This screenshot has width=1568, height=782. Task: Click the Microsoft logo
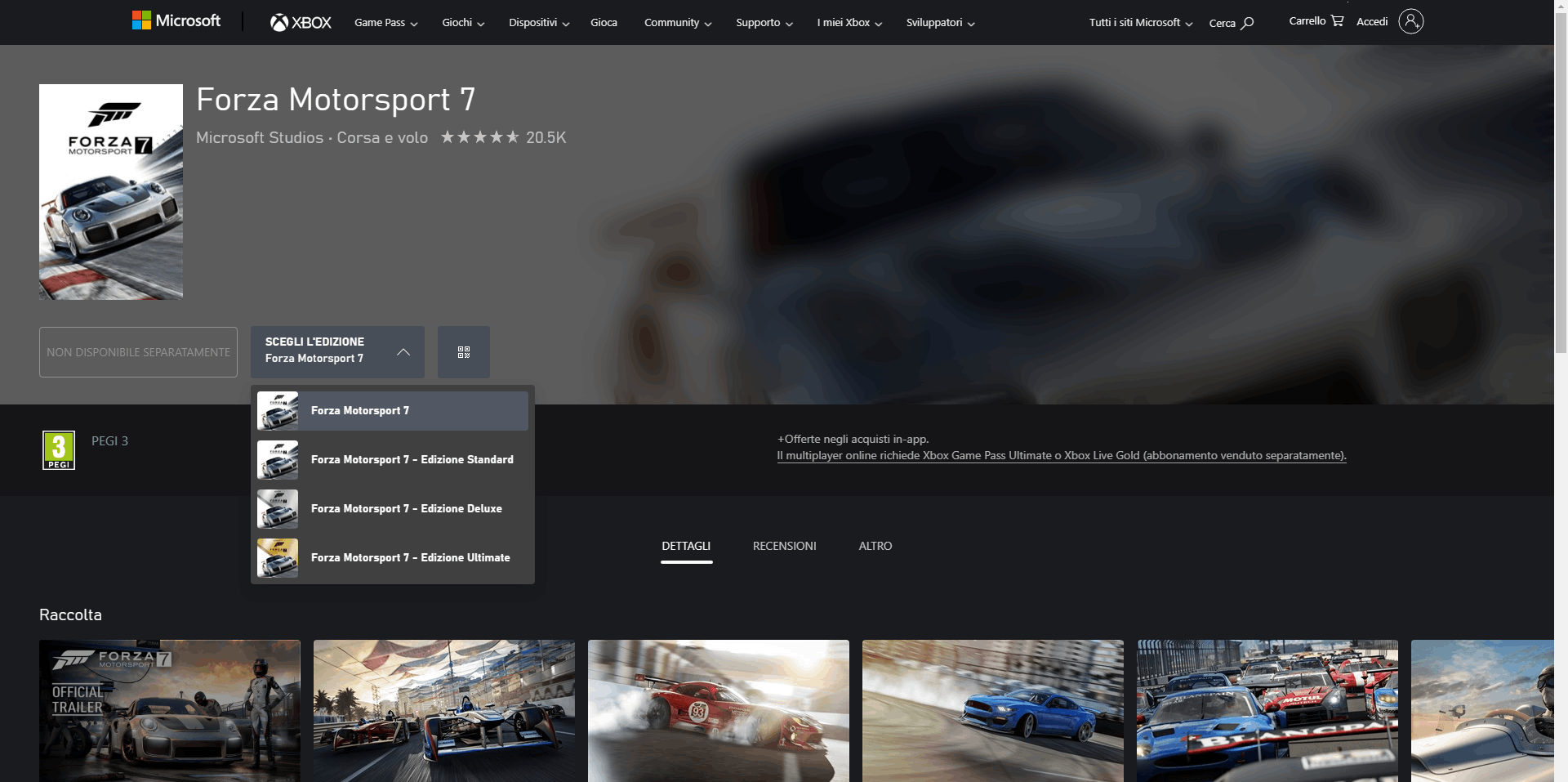[x=176, y=21]
